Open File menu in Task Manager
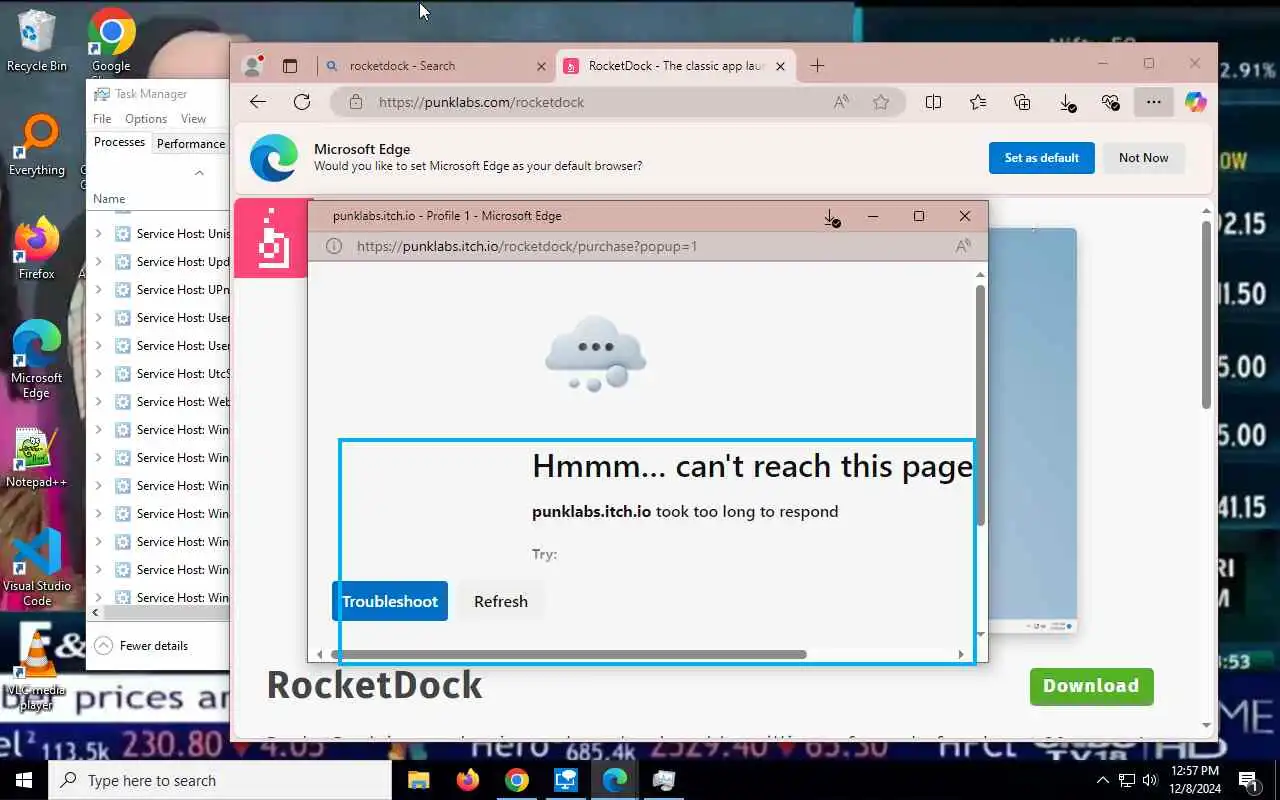Screen dimensions: 1280x800 coord(102,118)
